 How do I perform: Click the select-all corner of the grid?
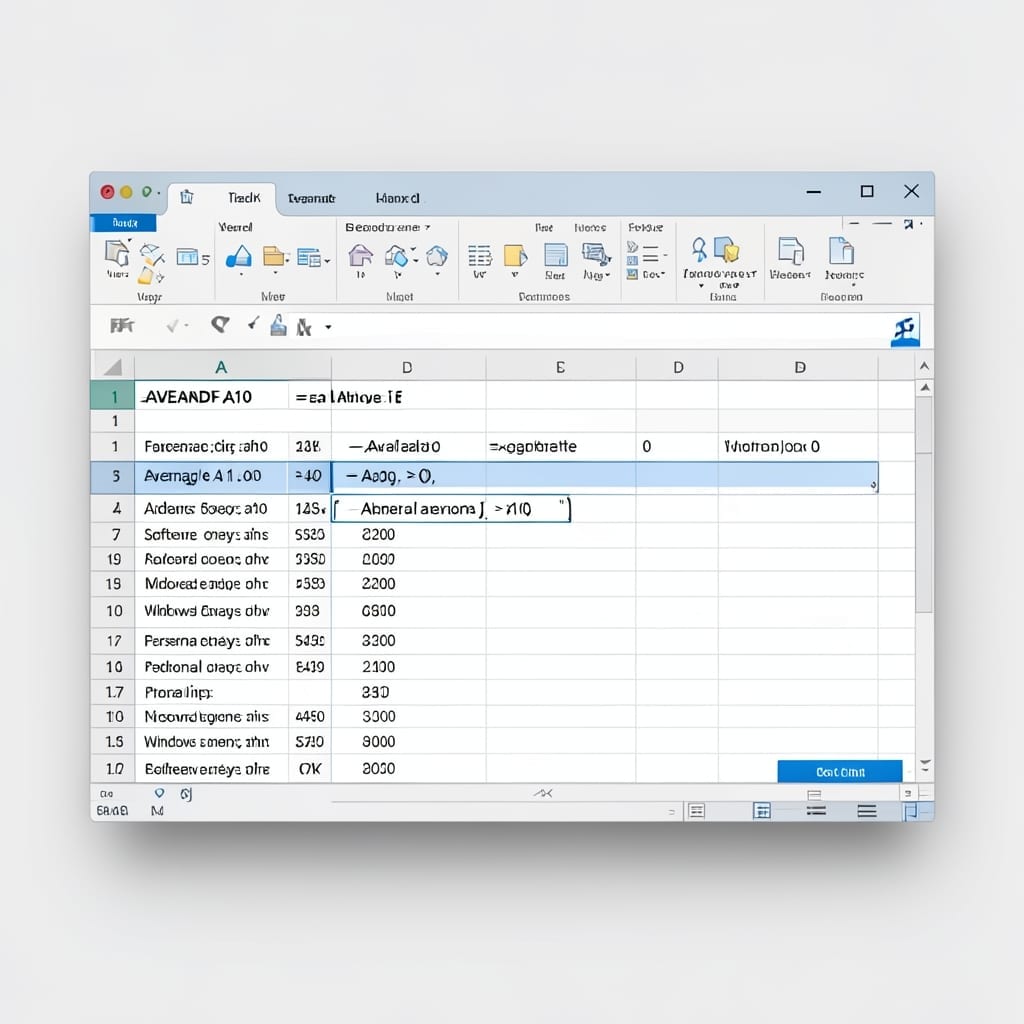click(x=112, y=367)
